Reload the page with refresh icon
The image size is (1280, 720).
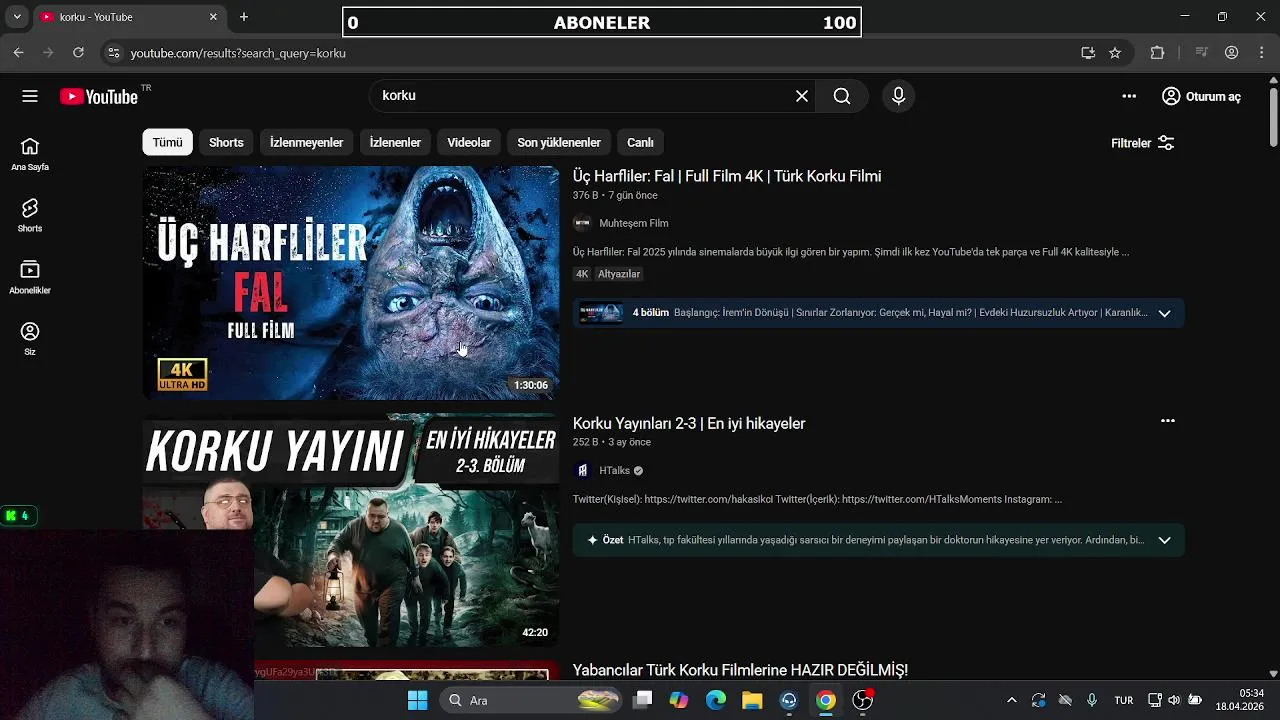tap(78, 52)
